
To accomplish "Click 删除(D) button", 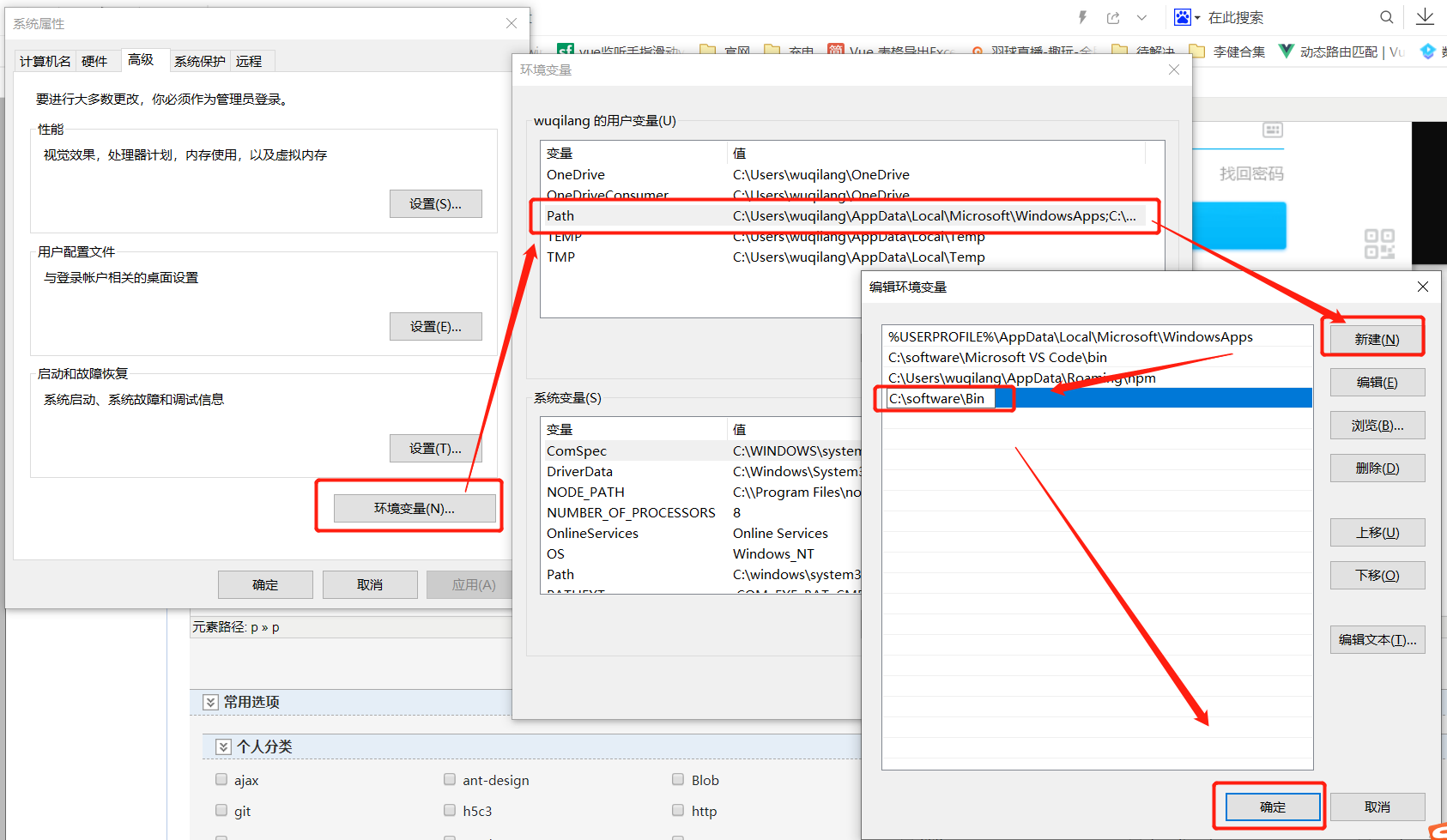I will [1377, 468].
